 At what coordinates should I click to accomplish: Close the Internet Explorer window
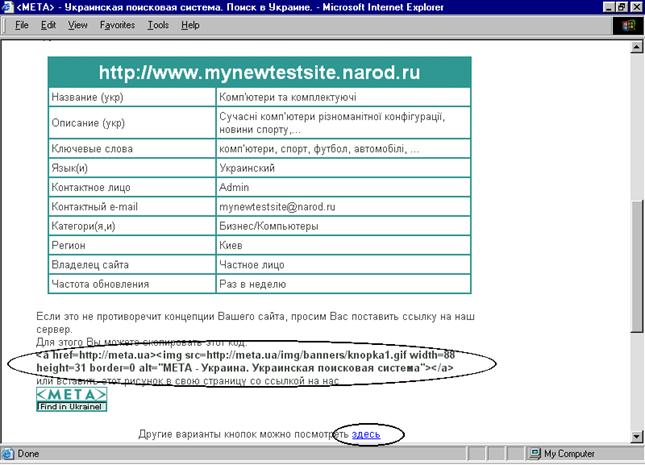click(636, 7)
